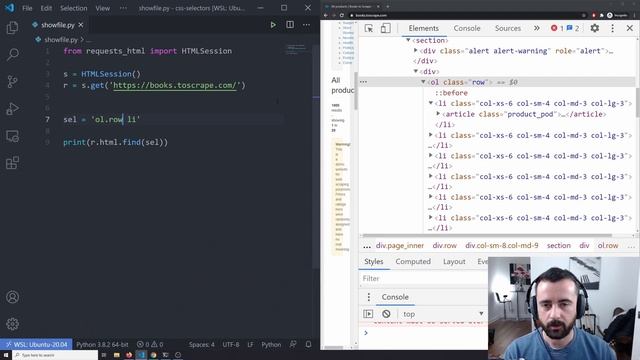This screenshot has width=640, height=360.
Task: Click the blue issues count badge
Action: 573,28
